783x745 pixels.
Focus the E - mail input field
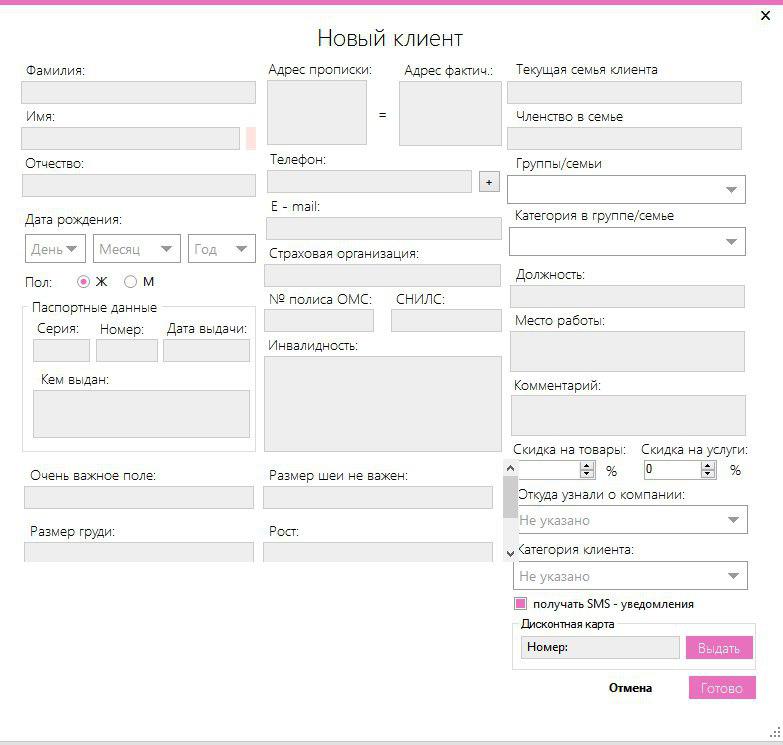384,229
